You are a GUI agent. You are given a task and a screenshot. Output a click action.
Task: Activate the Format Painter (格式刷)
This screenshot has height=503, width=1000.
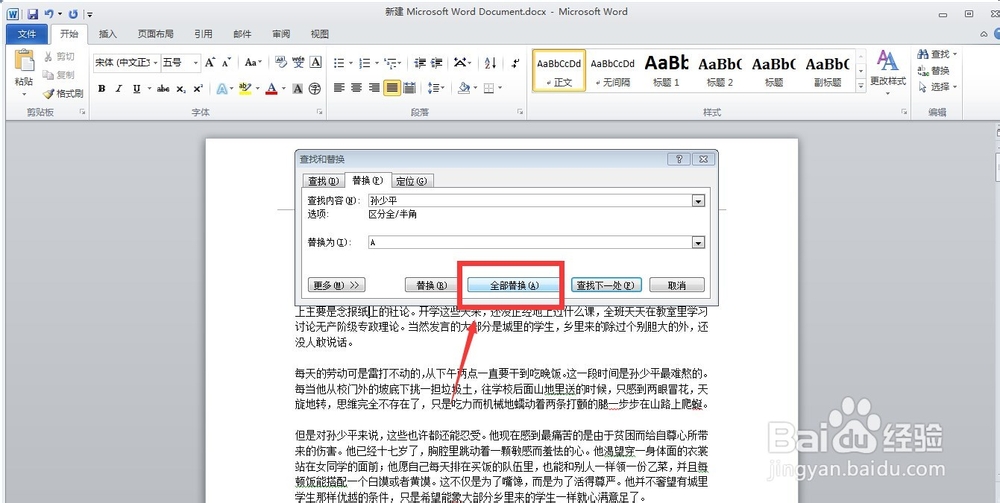[x=63, y=93]
